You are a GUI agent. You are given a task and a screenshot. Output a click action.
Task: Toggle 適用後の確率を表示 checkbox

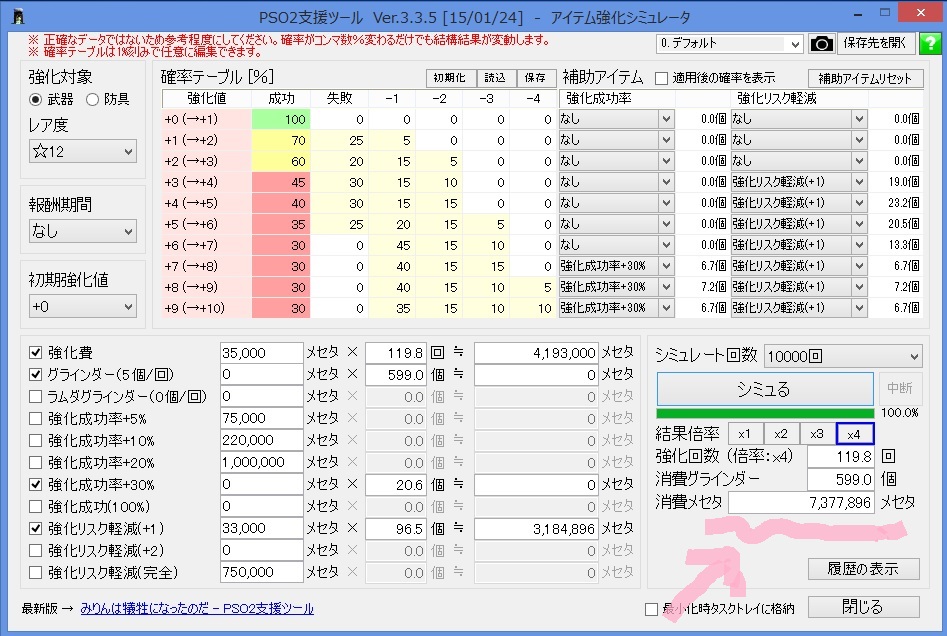[x=661, y=78]
